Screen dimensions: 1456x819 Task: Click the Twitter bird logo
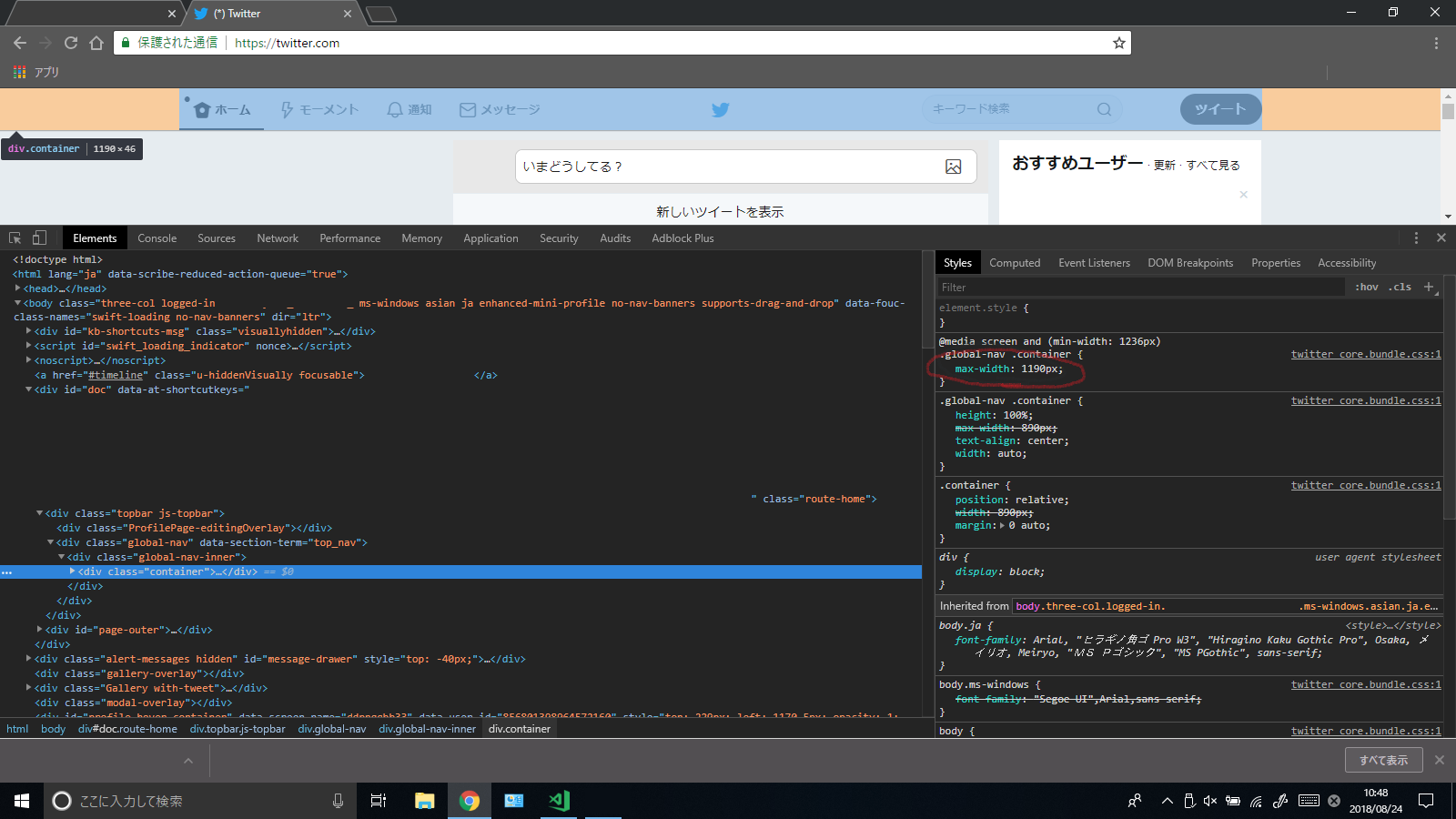720,109
